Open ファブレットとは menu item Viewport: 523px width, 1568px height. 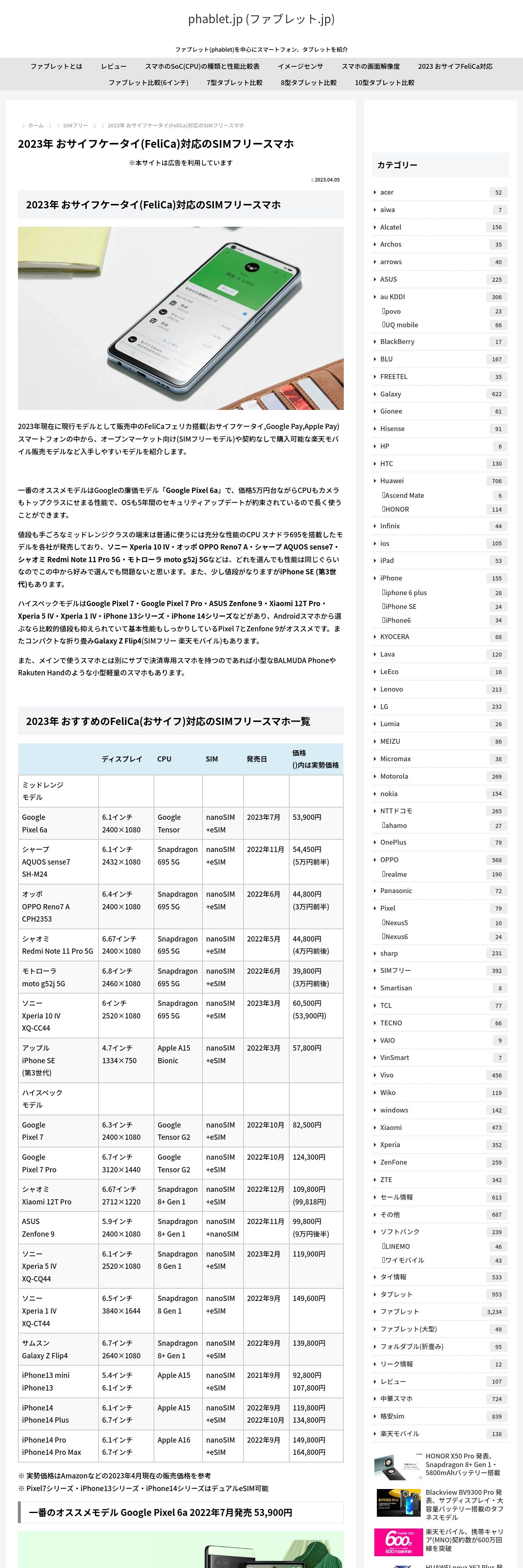click(x=56, y=66)
